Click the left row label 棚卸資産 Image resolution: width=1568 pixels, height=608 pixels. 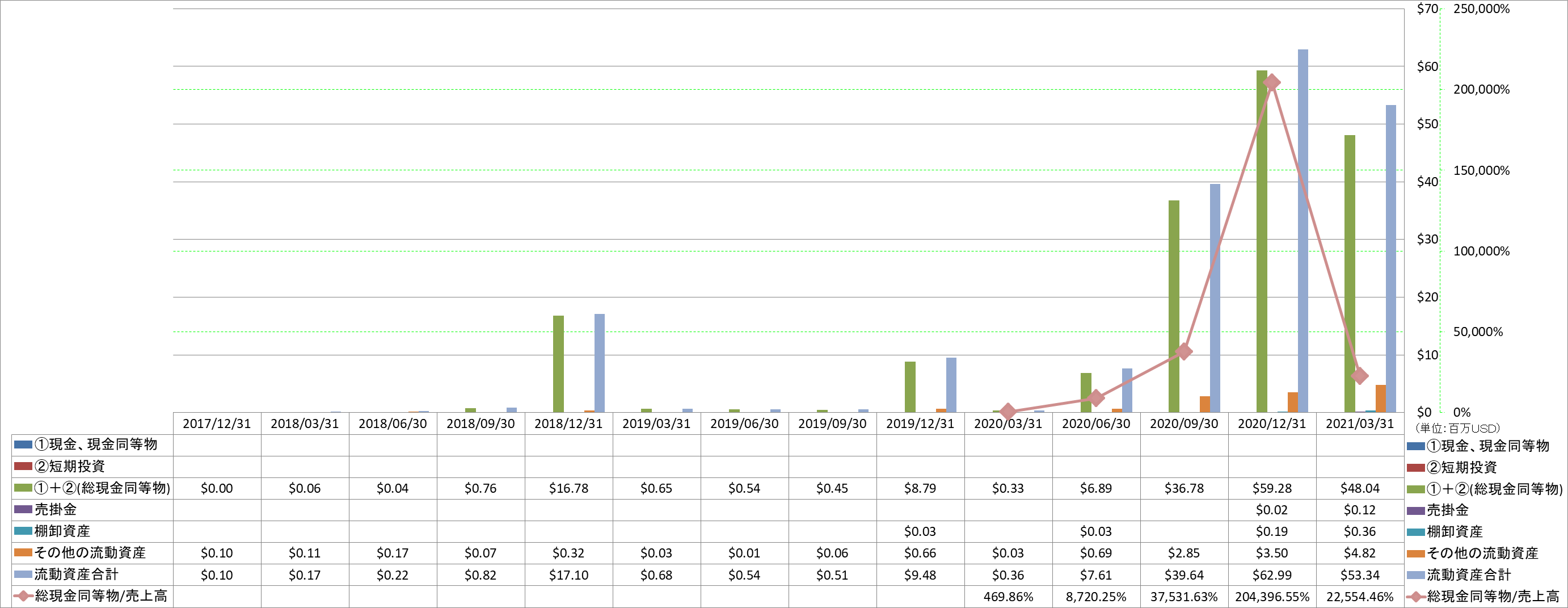tap(62, 531)
